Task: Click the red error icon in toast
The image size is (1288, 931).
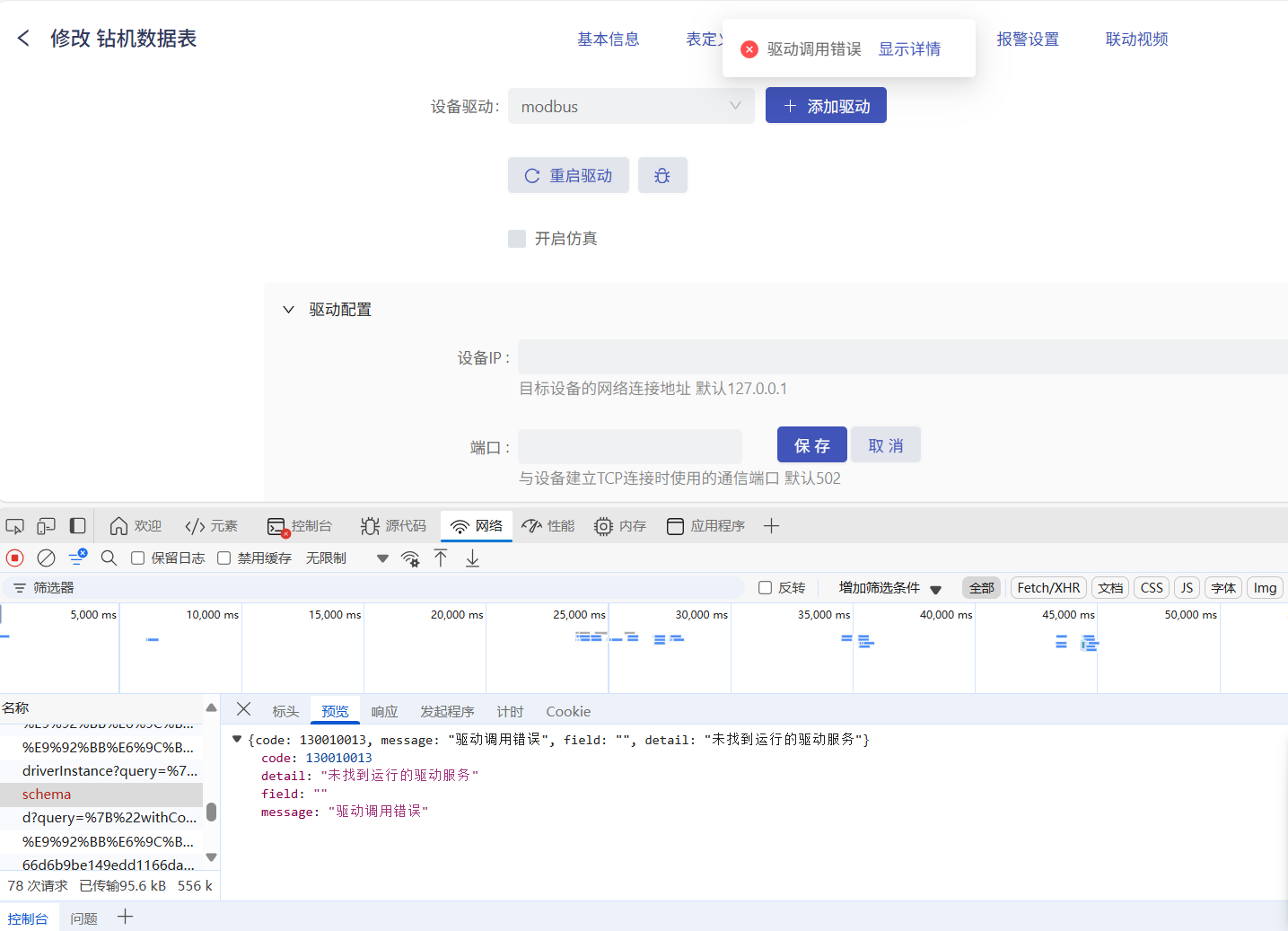Action: coord(749,49)
